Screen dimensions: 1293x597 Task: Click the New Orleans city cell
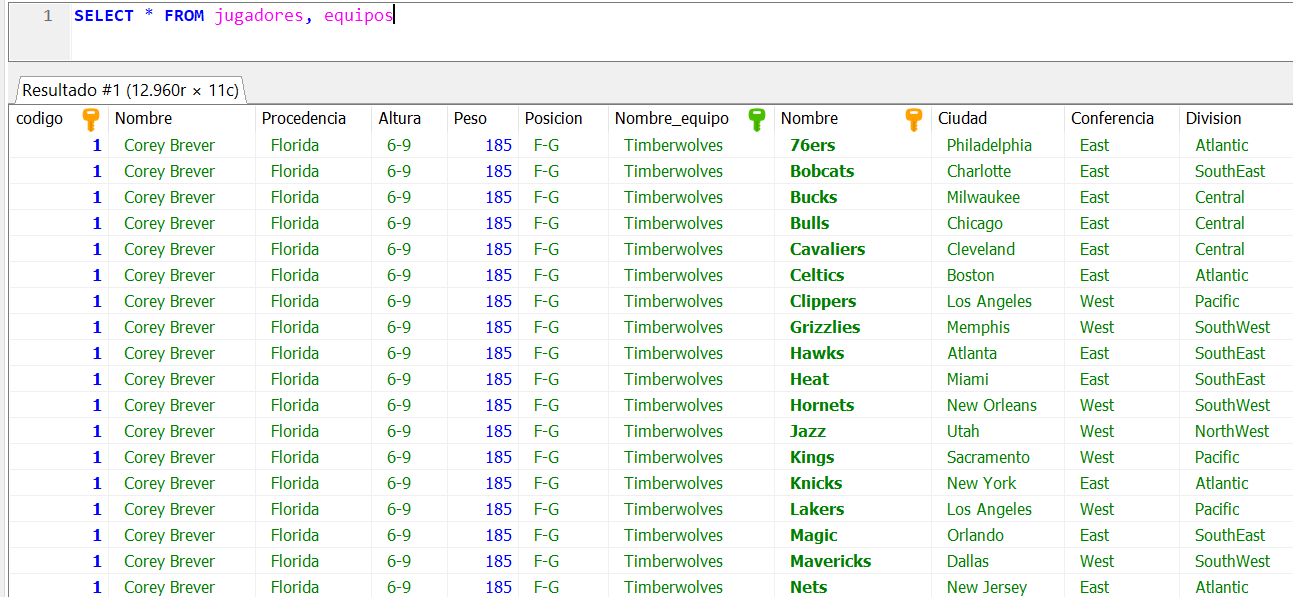pyautogui.click(x=992, y=405)
